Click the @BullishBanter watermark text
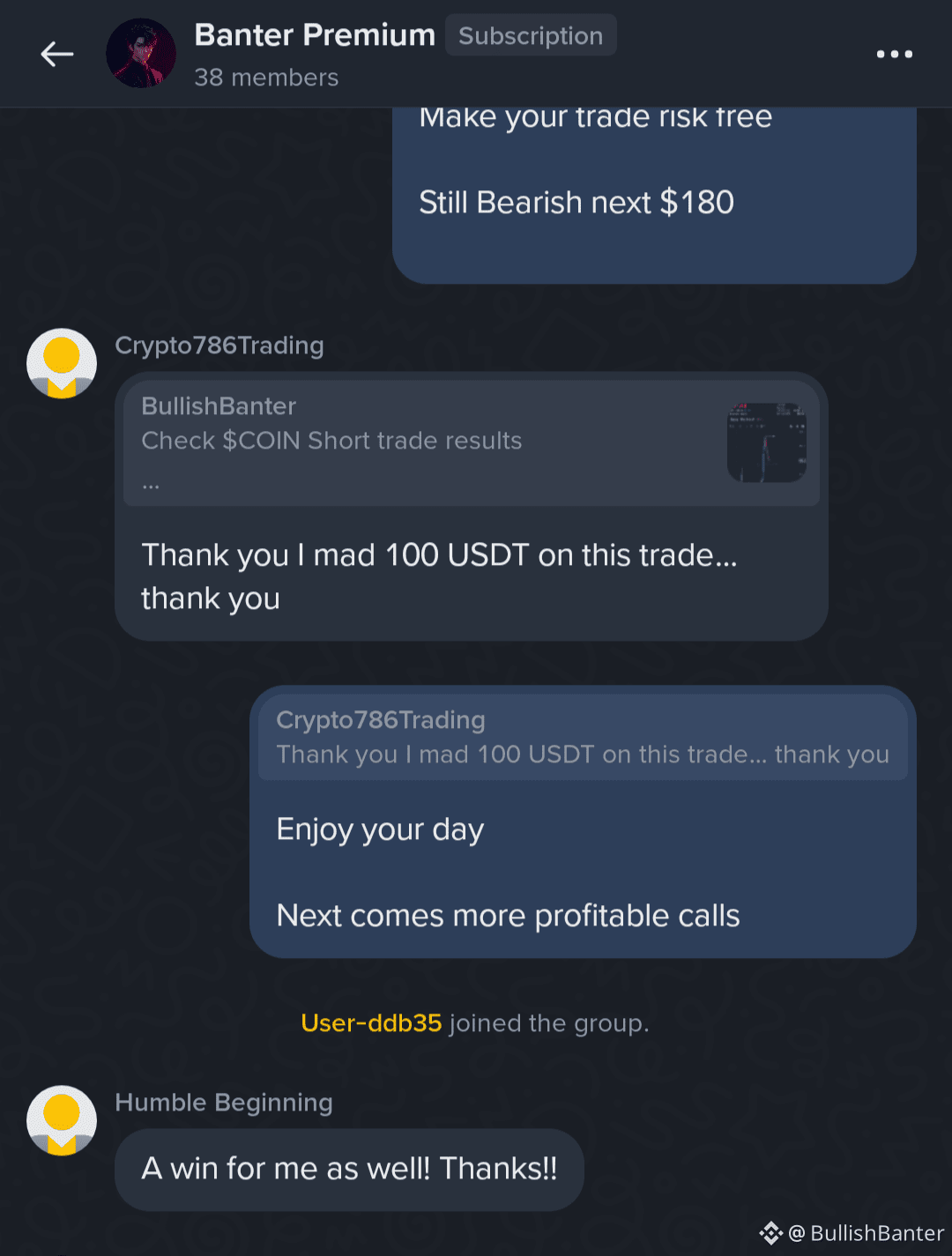The width and height of the screenshot is (952, 1256). pyautogui.click(x=866, y=1233)
